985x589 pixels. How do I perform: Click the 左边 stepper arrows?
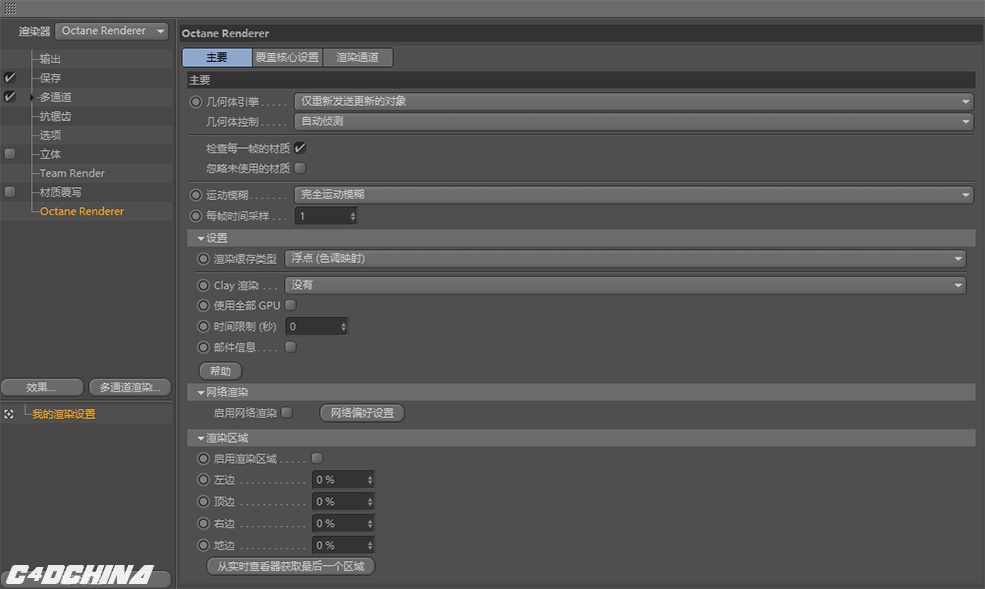(370, 480)
